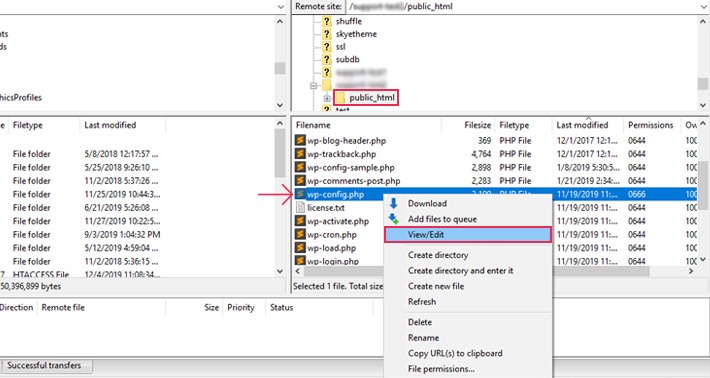
Task: Select the wp-cron.php filename
Action: point(332,234)
